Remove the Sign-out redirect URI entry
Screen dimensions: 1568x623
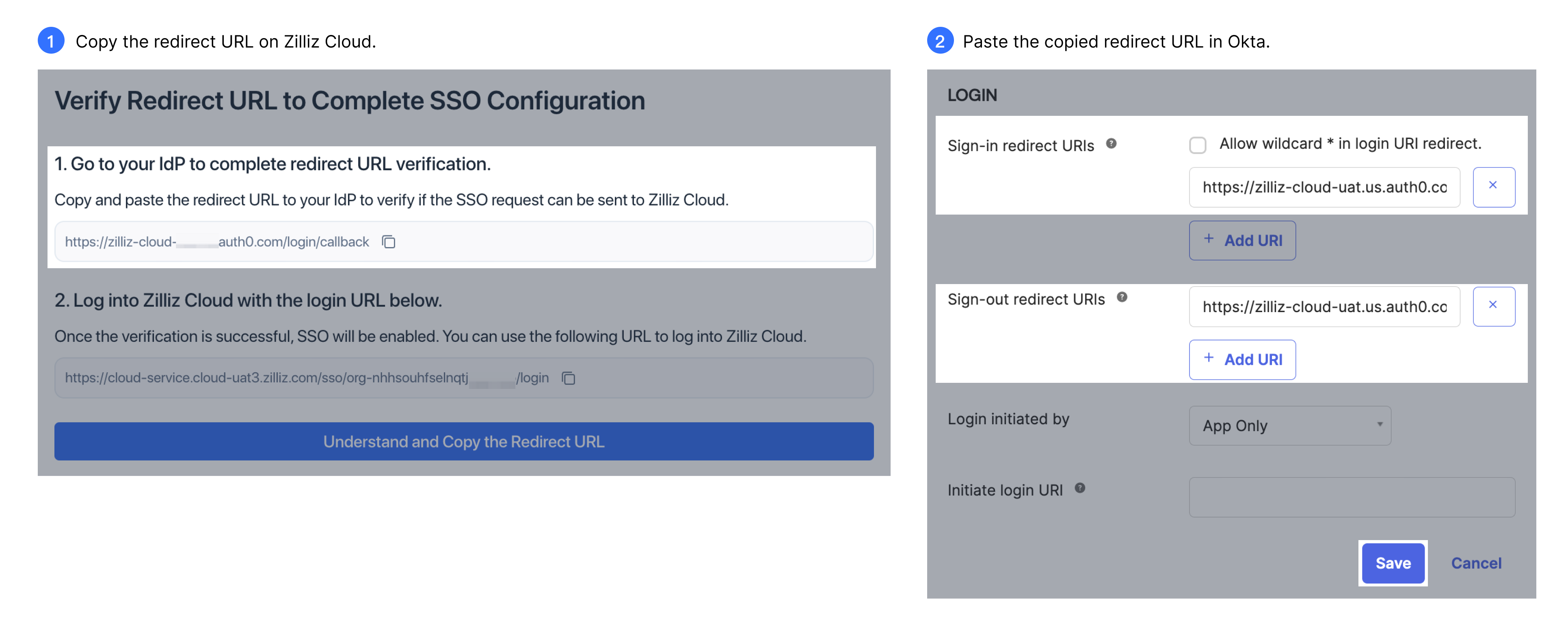pos(1493,306)
